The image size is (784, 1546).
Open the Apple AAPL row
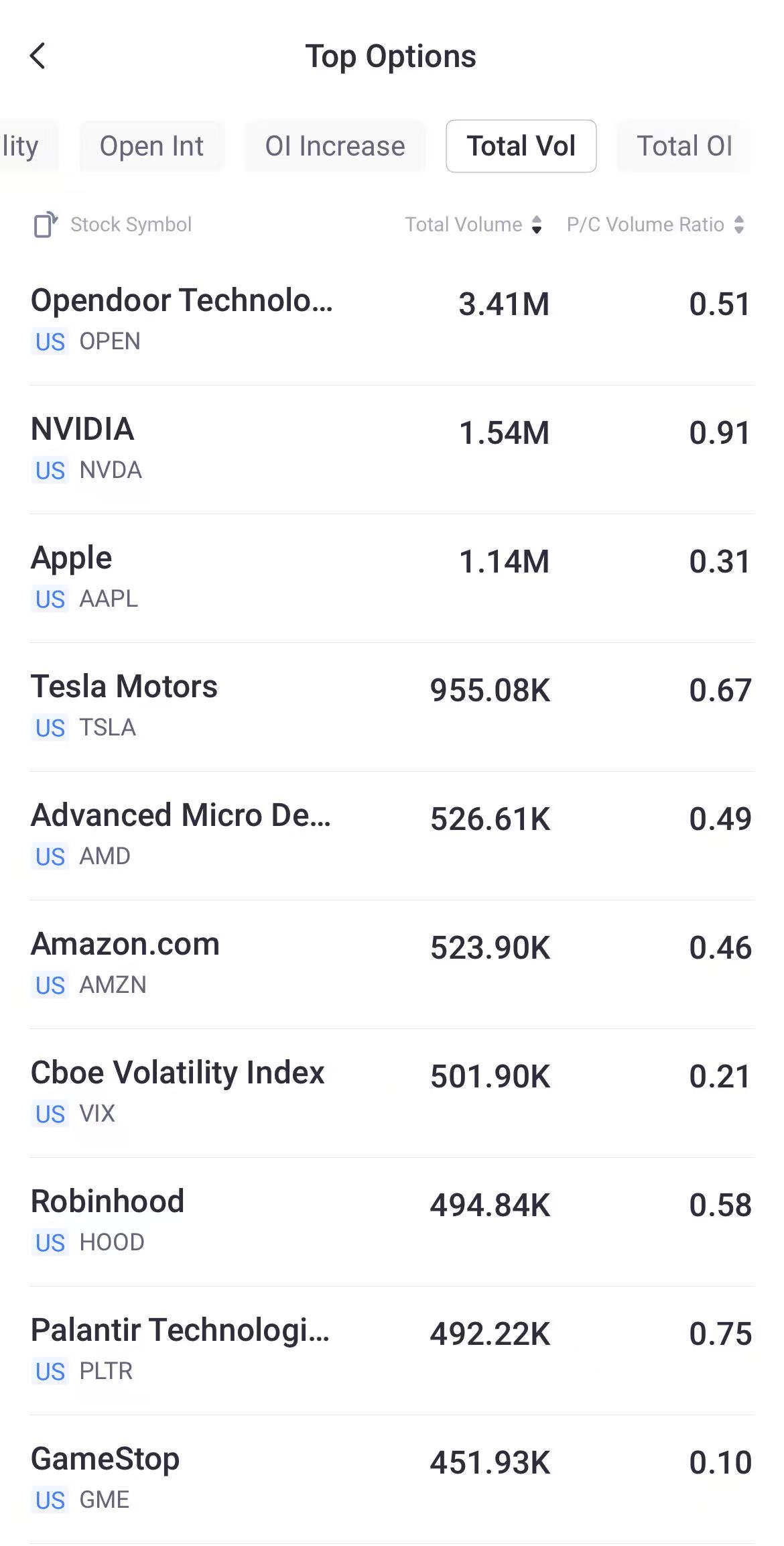pyautogui.click(x=391, y=578)
